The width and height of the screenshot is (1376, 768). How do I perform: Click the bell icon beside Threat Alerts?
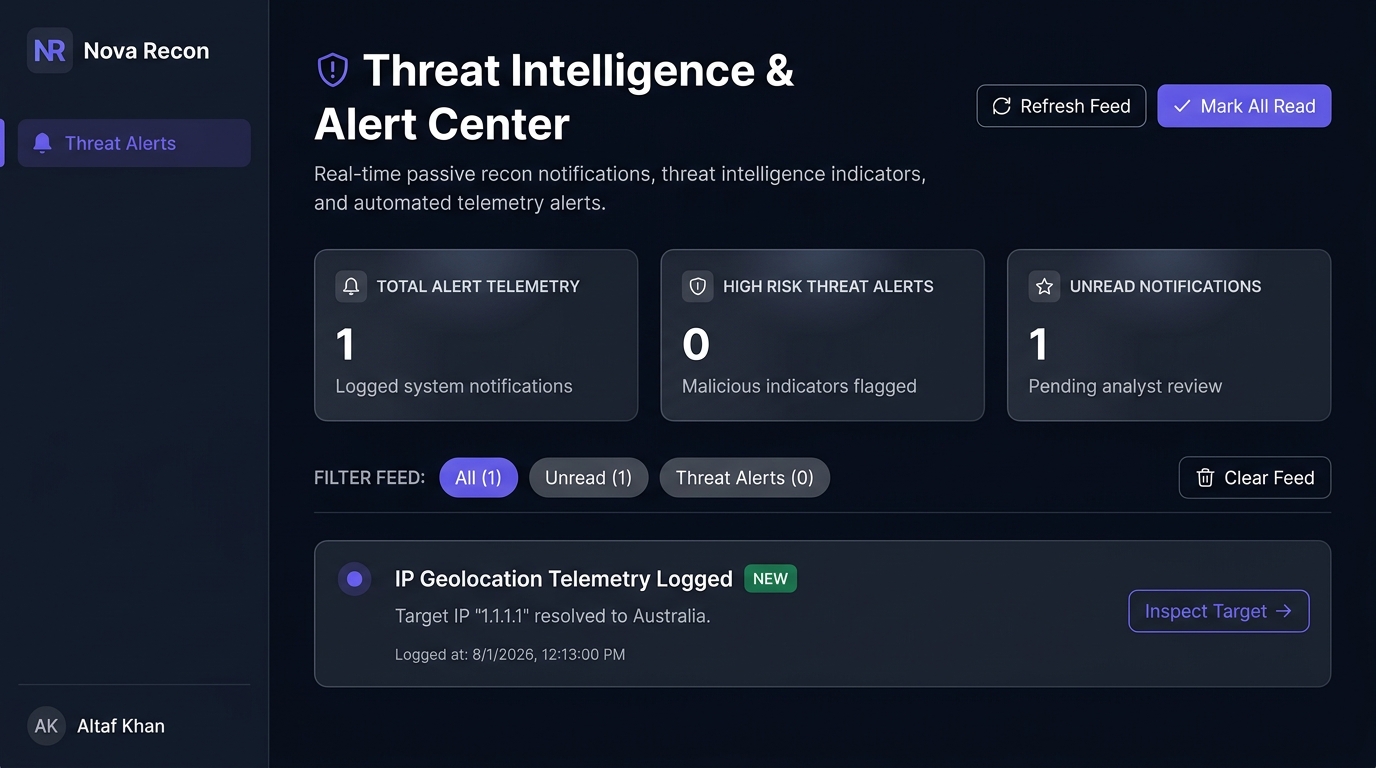tap(42, 143)
